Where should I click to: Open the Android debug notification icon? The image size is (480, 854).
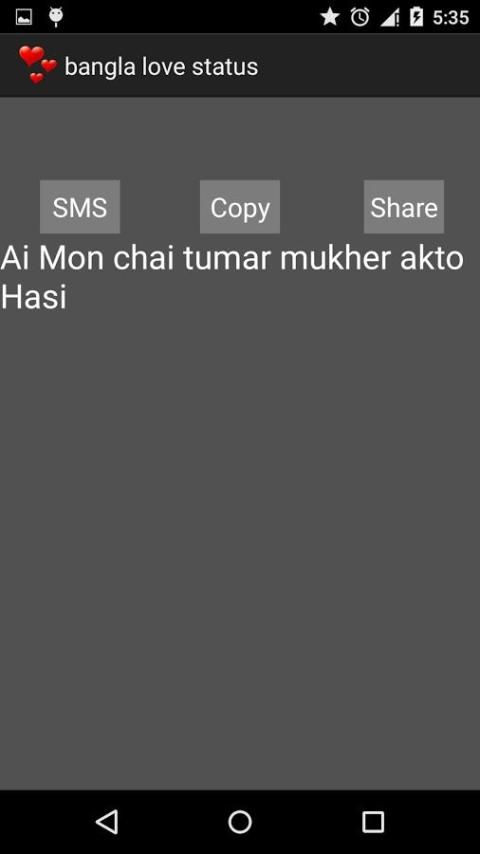tap(56, 17)
